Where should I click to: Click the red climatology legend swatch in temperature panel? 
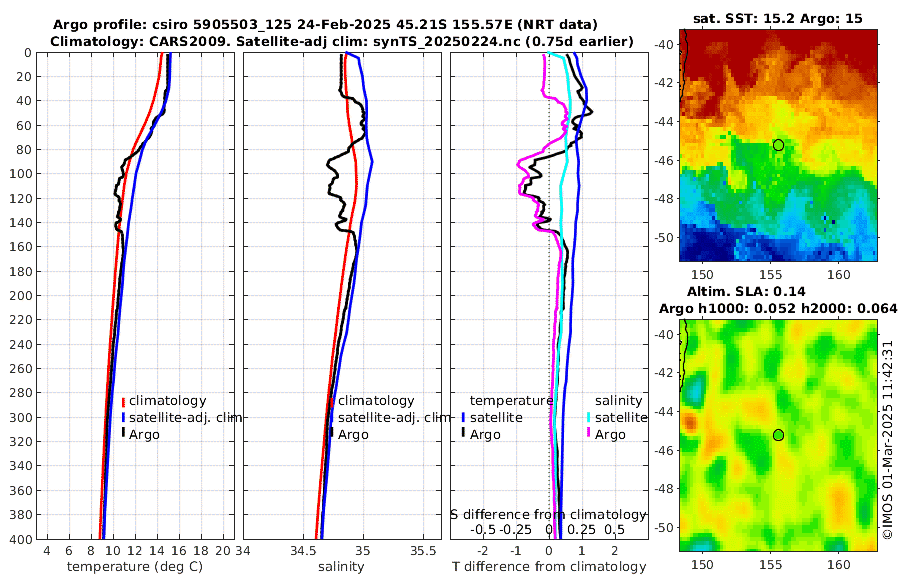(123, 401)
